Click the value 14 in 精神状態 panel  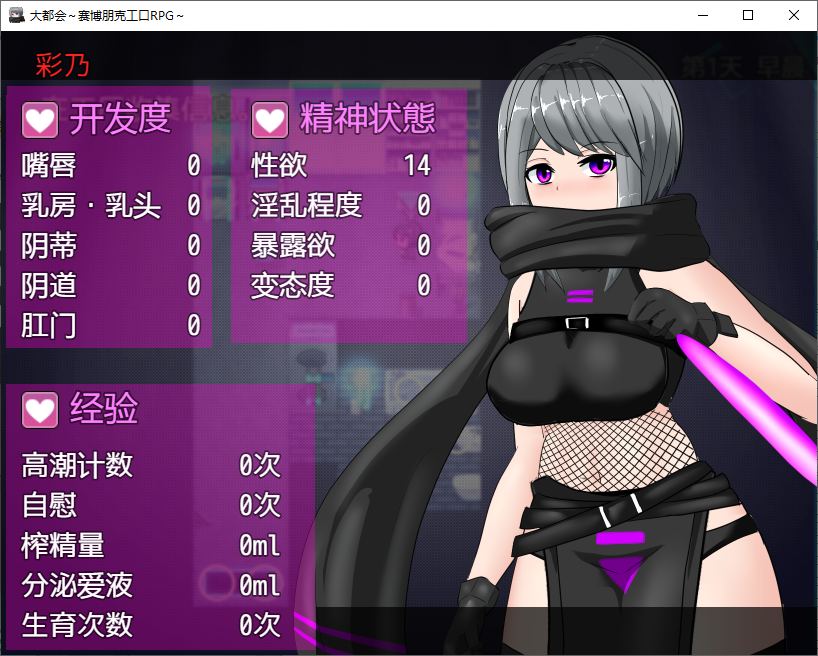point(417,166)
